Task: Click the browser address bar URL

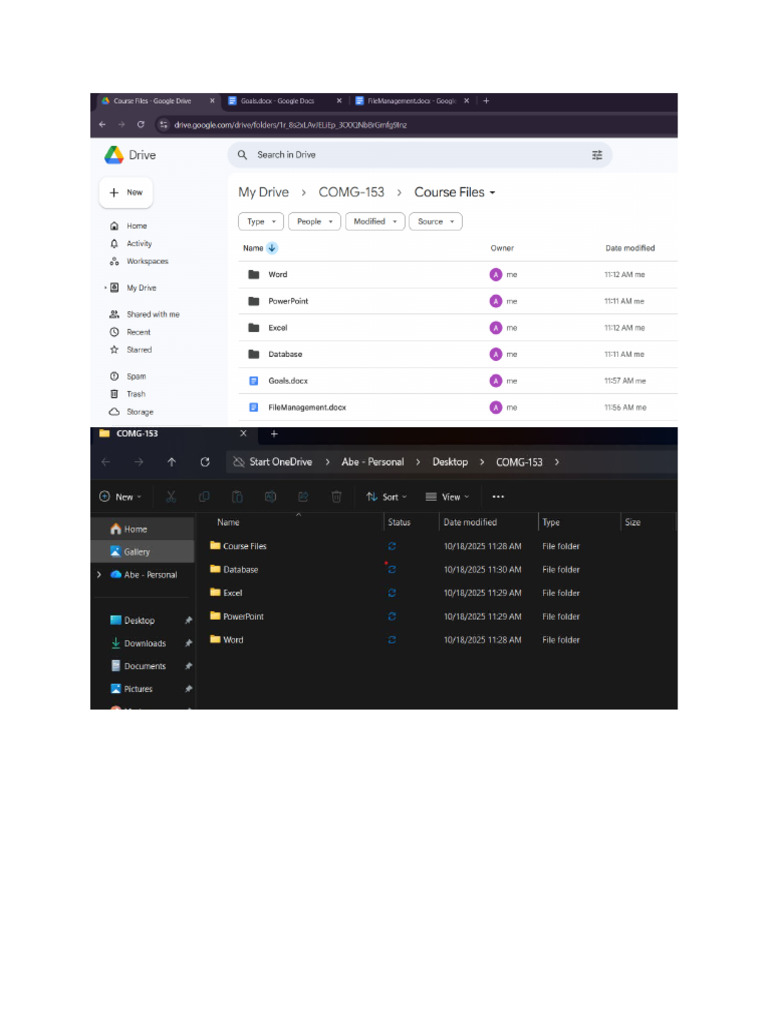Action: point(291,125)
